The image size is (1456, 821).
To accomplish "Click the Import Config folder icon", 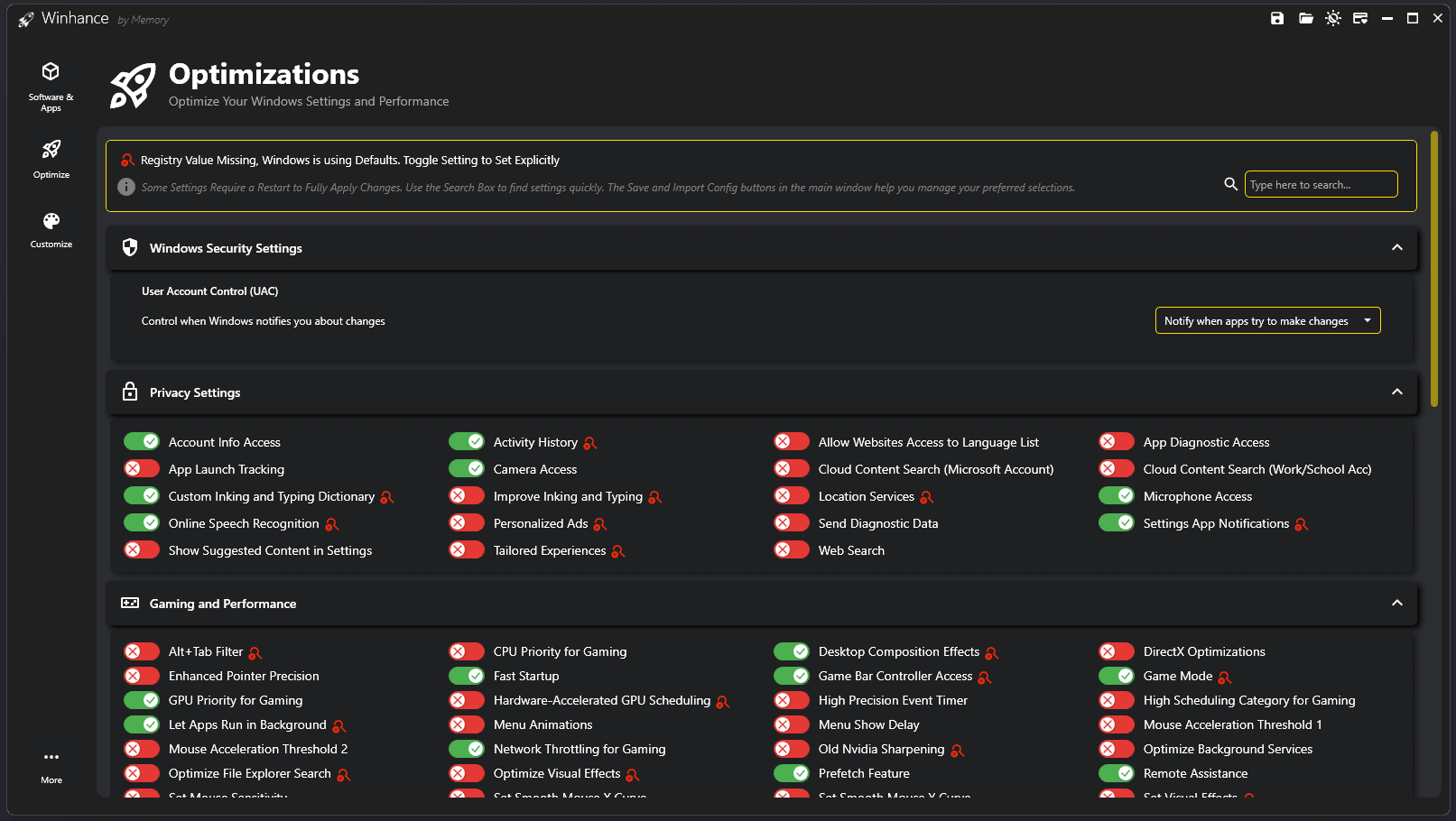I will [1305, 18].
